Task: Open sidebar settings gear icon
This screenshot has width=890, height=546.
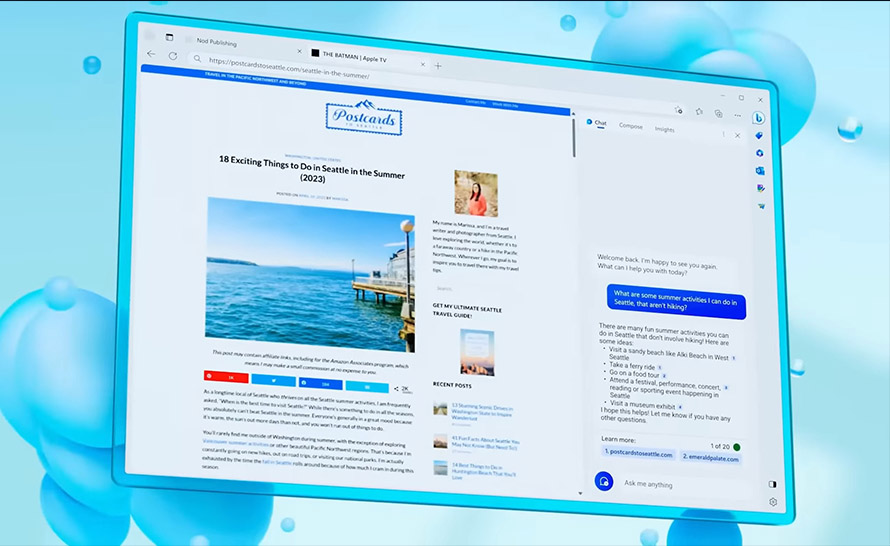Action: tap(773, 502)
